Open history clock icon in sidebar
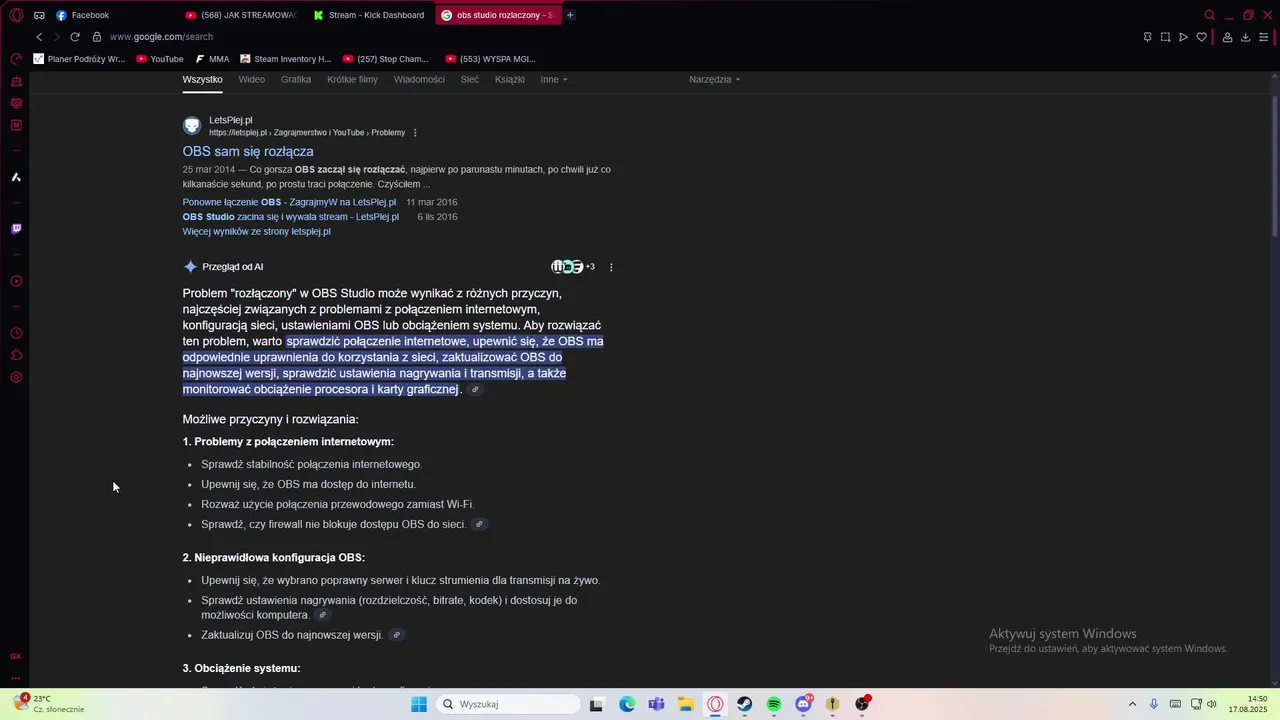This screenshot has height=720, width=1280. tap(16, 333)
